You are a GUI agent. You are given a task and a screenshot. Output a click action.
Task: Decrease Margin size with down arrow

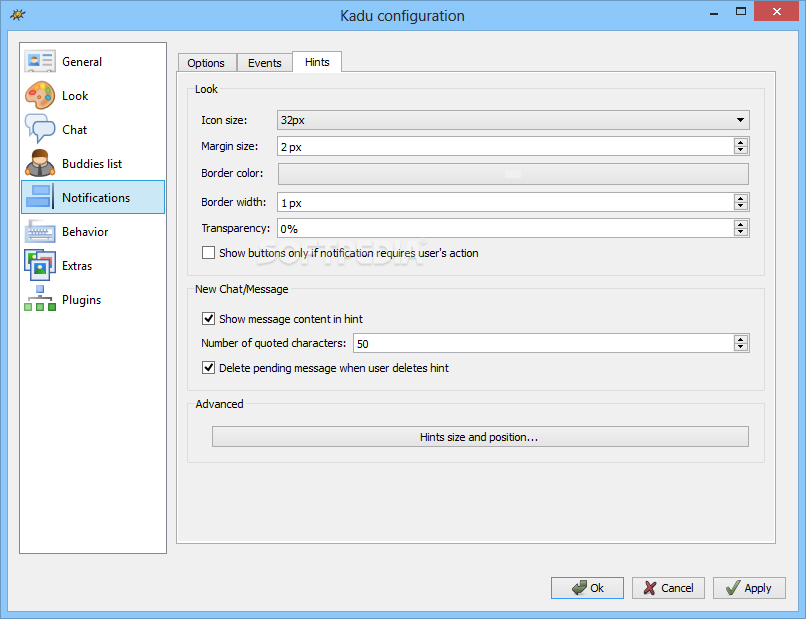point(741,150)
